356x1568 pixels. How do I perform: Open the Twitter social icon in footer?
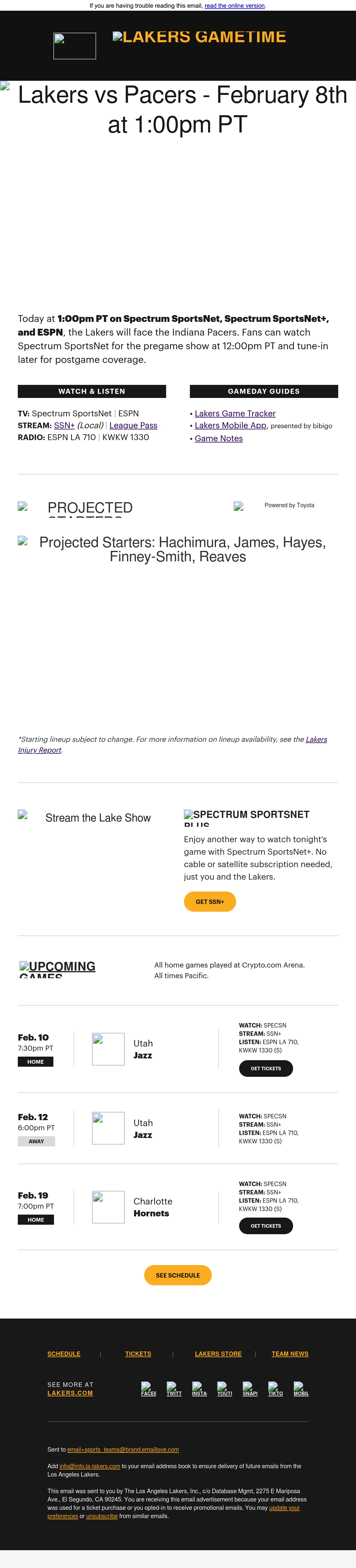[174, 1389]
